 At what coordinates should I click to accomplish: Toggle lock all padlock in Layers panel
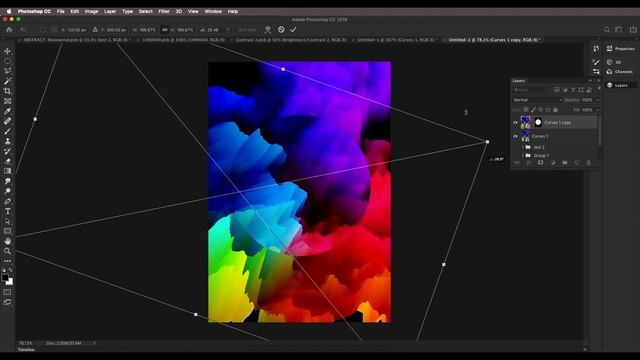556,110
